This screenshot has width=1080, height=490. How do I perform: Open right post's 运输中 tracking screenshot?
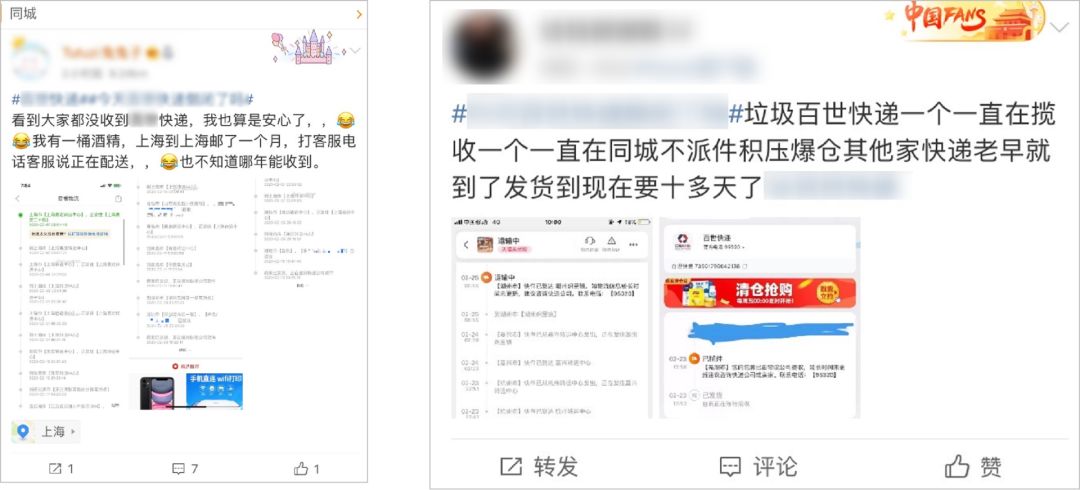(551, 318)
